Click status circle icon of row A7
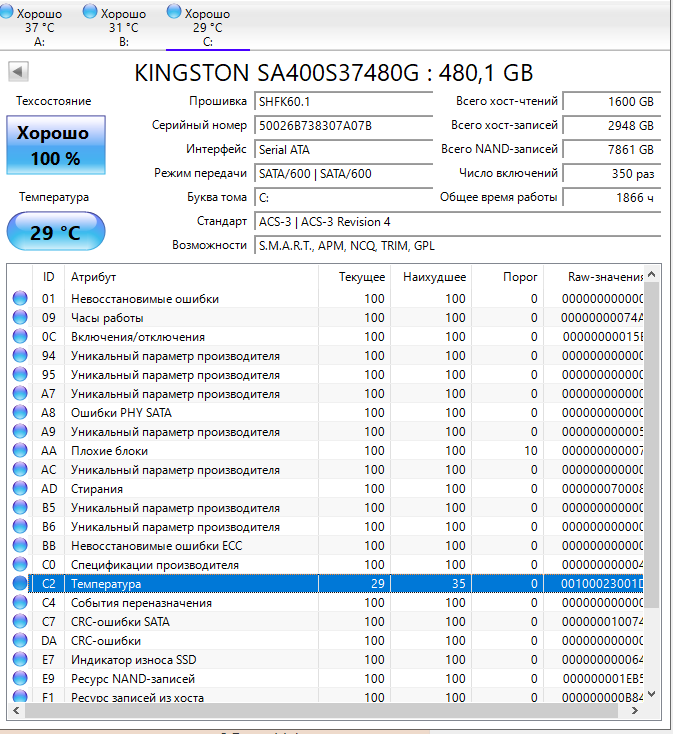The image size is (673, 734). point(20,393)
